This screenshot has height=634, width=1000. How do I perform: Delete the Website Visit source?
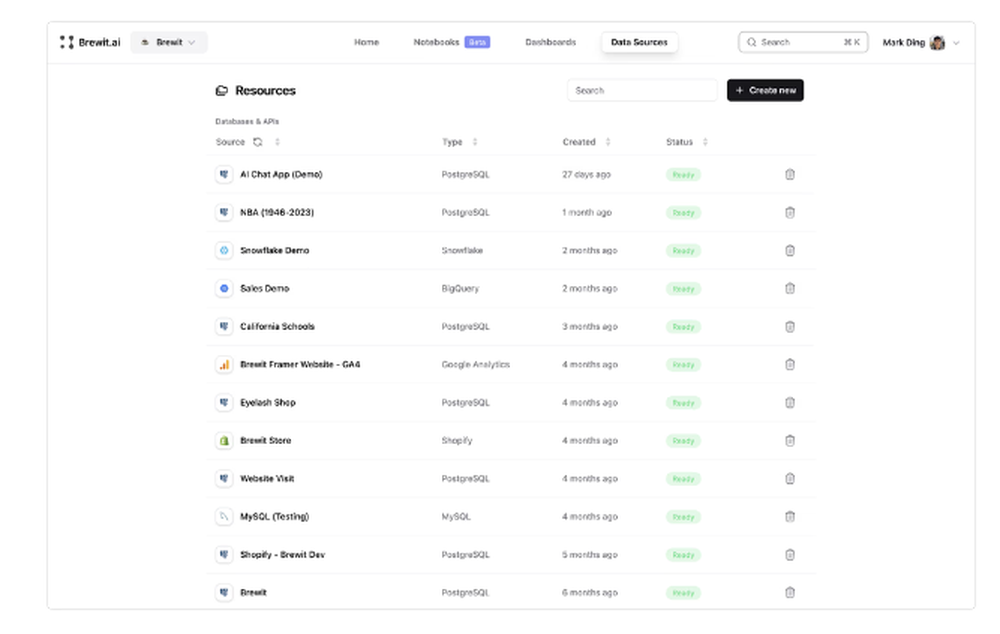(790, 478)
